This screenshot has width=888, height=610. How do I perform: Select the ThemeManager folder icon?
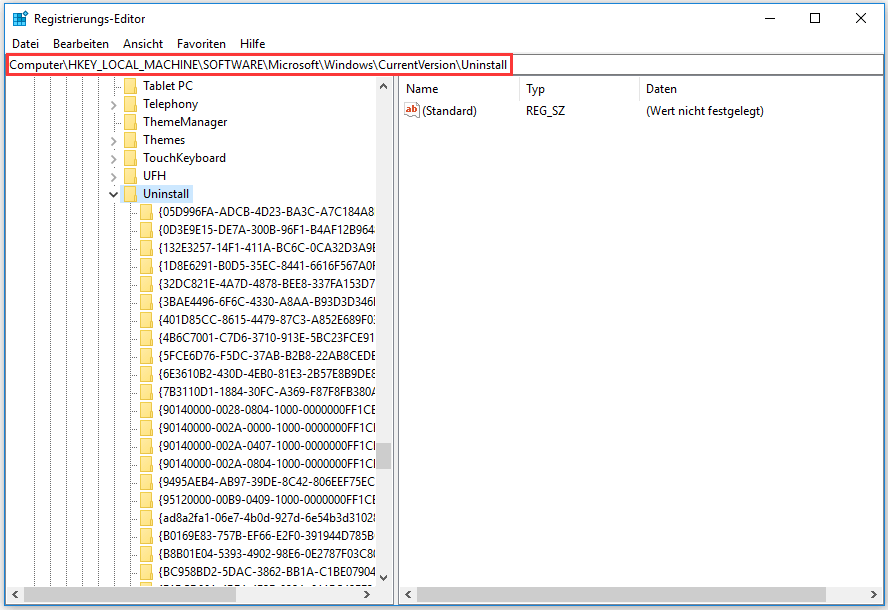point(130,122)
